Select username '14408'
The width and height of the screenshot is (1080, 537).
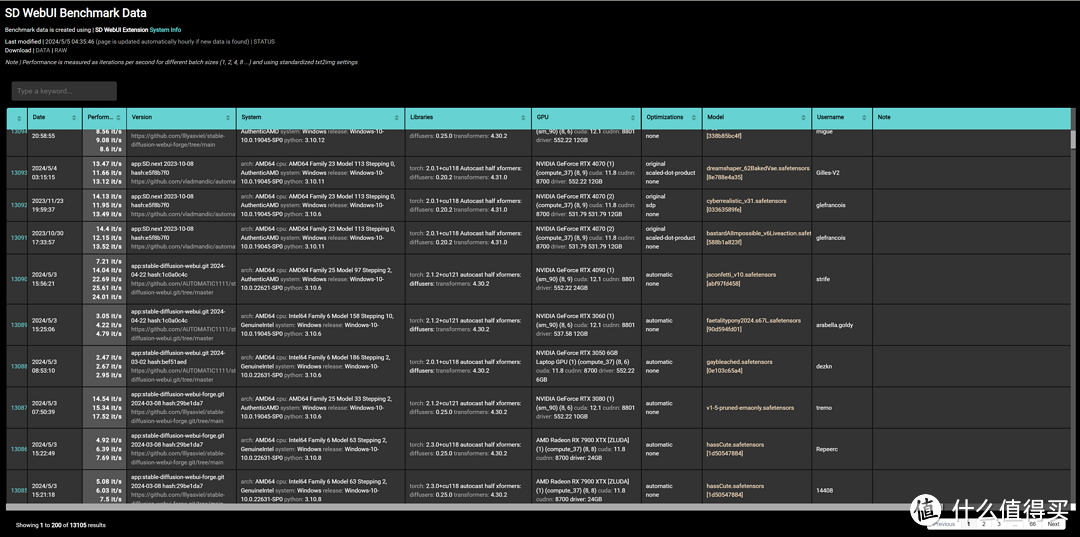[822, 490]
